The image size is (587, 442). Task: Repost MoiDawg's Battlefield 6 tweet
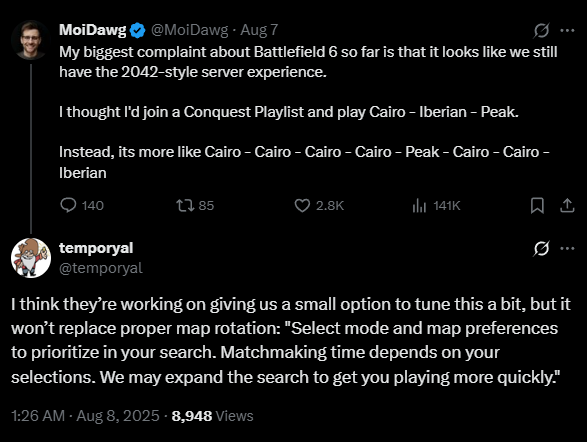[195, 205]
